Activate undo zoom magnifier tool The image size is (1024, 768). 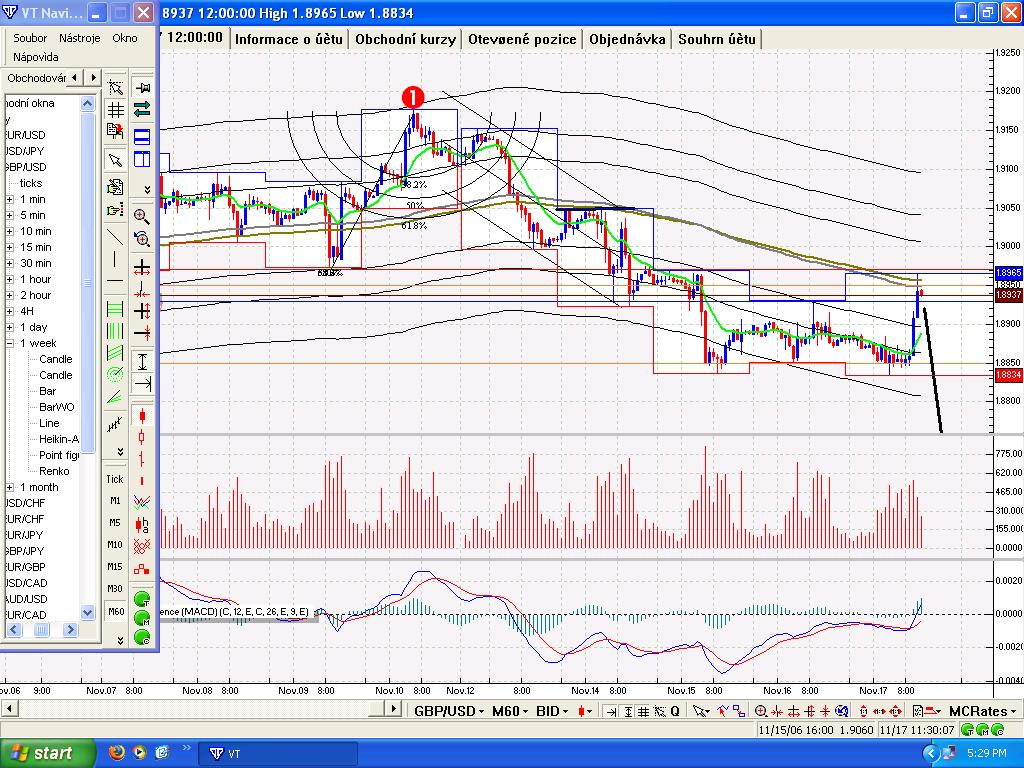142,239
